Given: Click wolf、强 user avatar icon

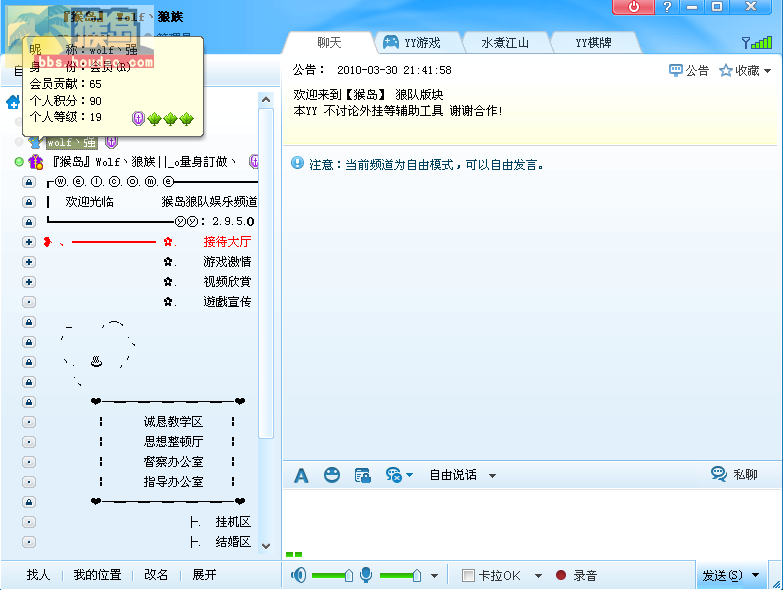Looking at the screenshot, I should 34,142.
